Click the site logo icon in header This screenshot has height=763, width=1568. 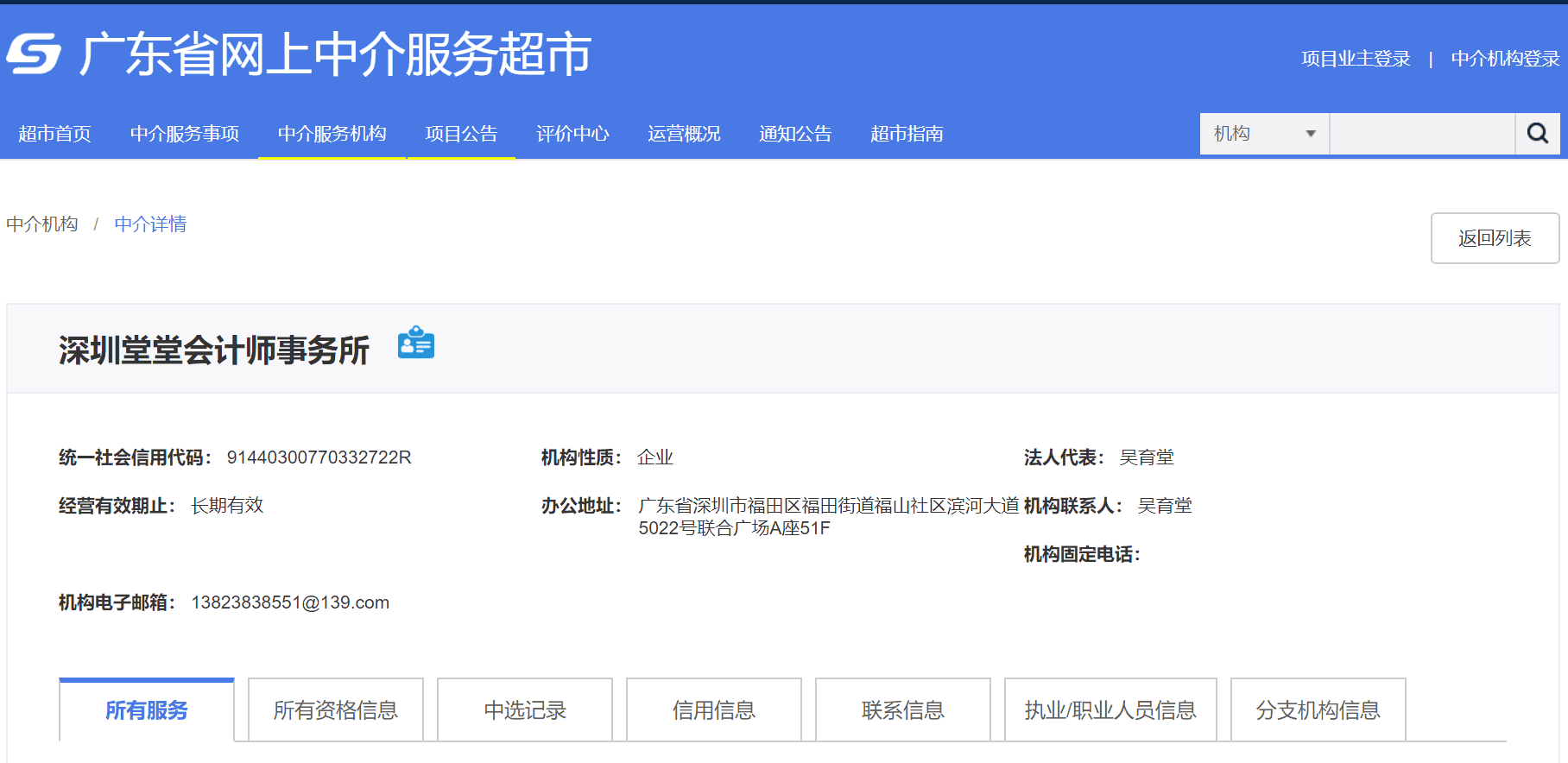point(34,54)
